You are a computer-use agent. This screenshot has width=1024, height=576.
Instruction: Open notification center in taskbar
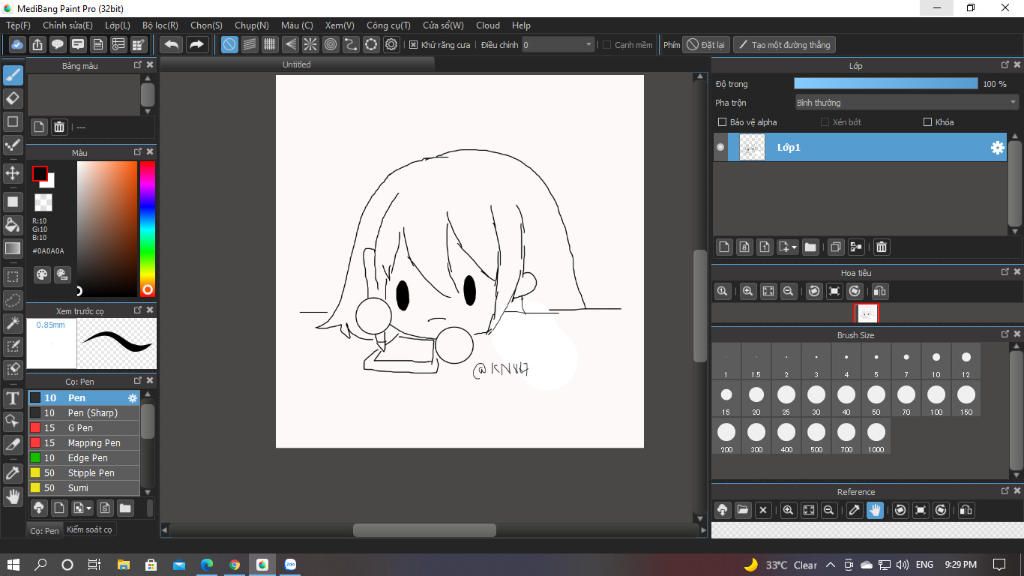(999, 565)
